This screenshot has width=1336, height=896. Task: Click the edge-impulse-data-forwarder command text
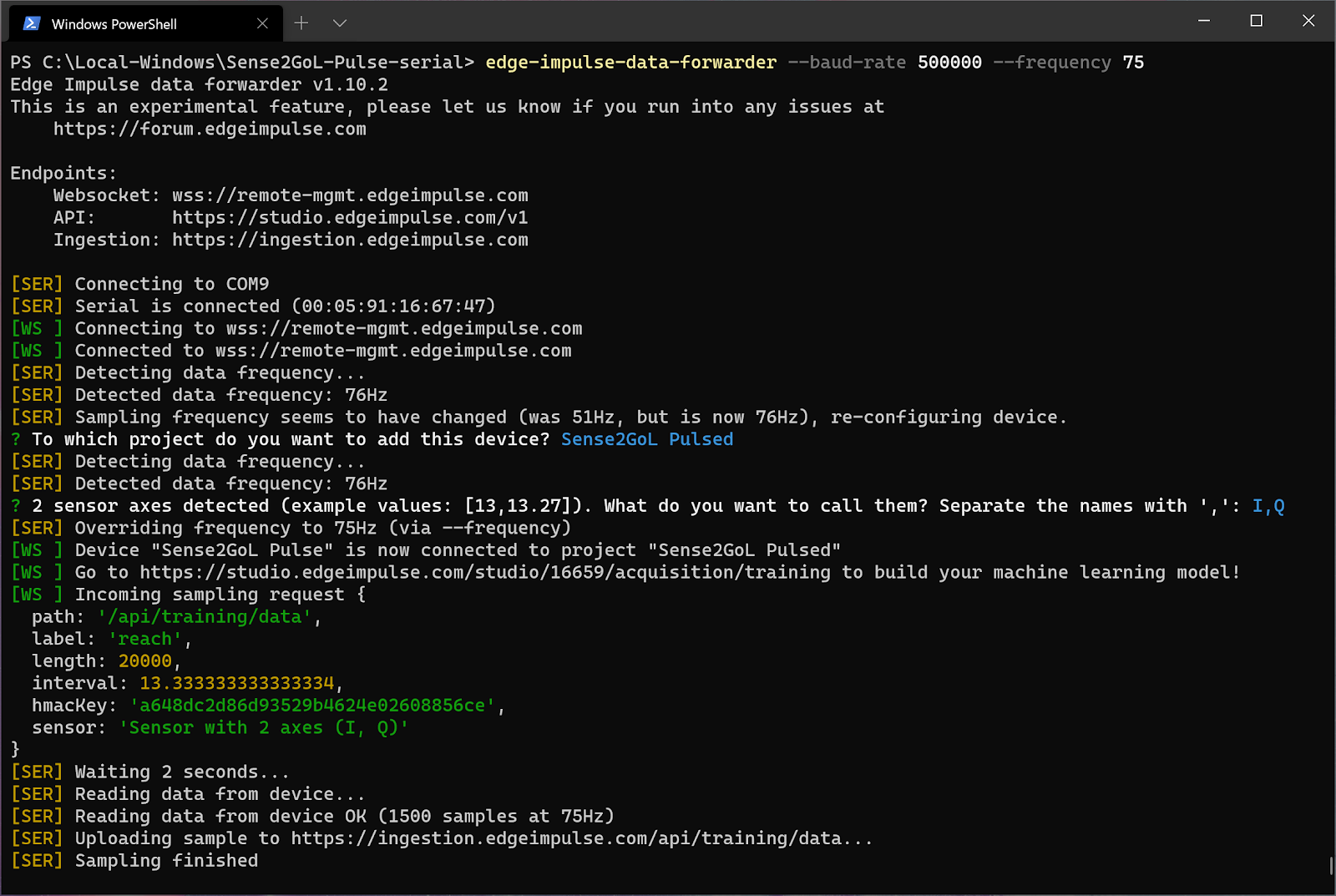coord(631,63)
